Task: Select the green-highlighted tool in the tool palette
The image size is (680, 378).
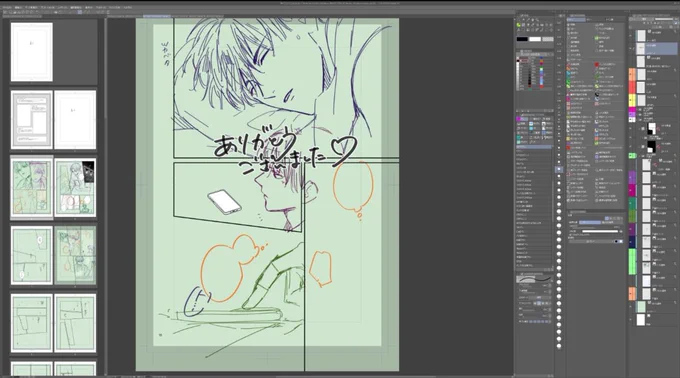Action: click(x=518, y=25)
